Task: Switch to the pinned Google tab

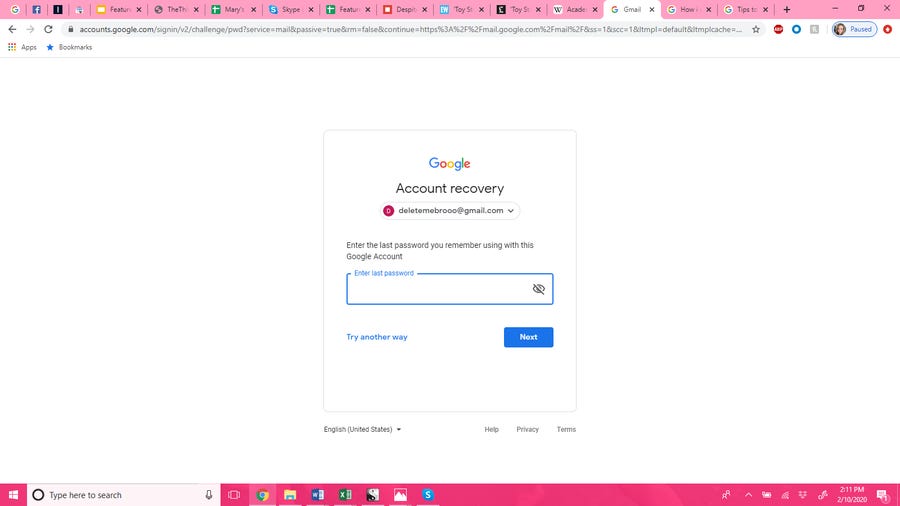Action: [15, 9]
